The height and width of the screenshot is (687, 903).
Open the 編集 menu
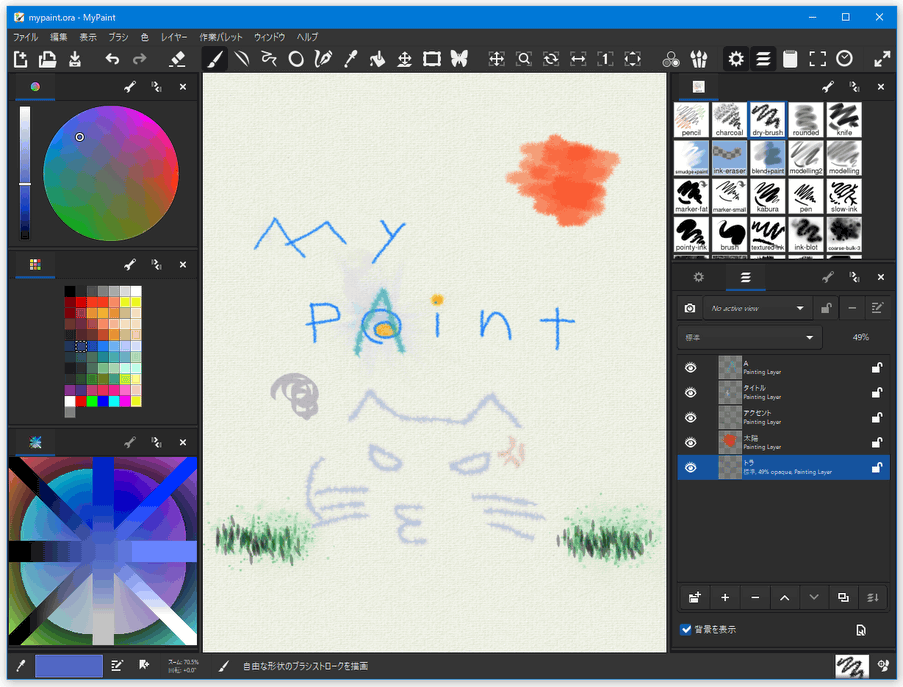[58, 37]
